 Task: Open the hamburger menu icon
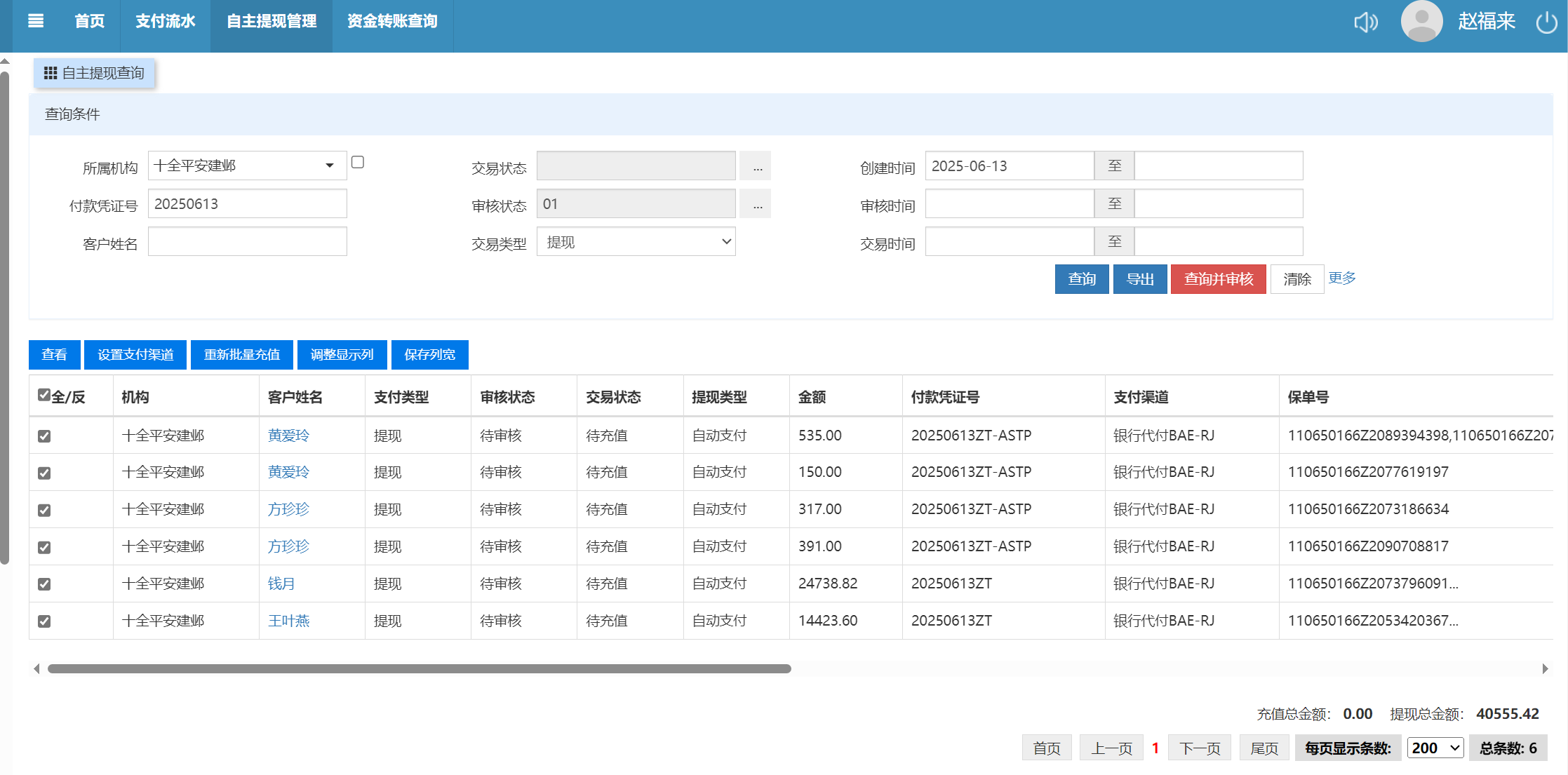point(36,21)
